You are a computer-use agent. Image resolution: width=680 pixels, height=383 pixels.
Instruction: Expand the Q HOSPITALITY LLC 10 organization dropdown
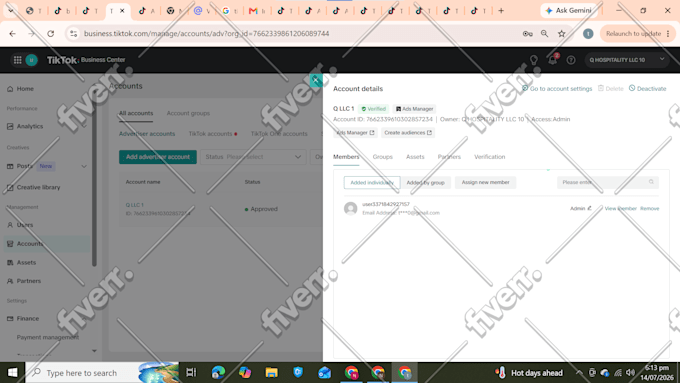click(x=627, y=60)
